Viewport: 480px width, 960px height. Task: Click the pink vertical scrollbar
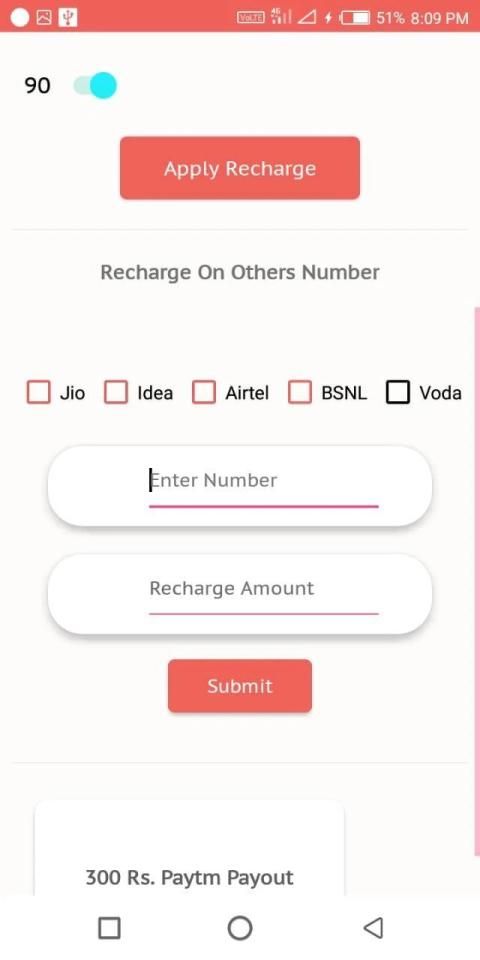[477, 580]
